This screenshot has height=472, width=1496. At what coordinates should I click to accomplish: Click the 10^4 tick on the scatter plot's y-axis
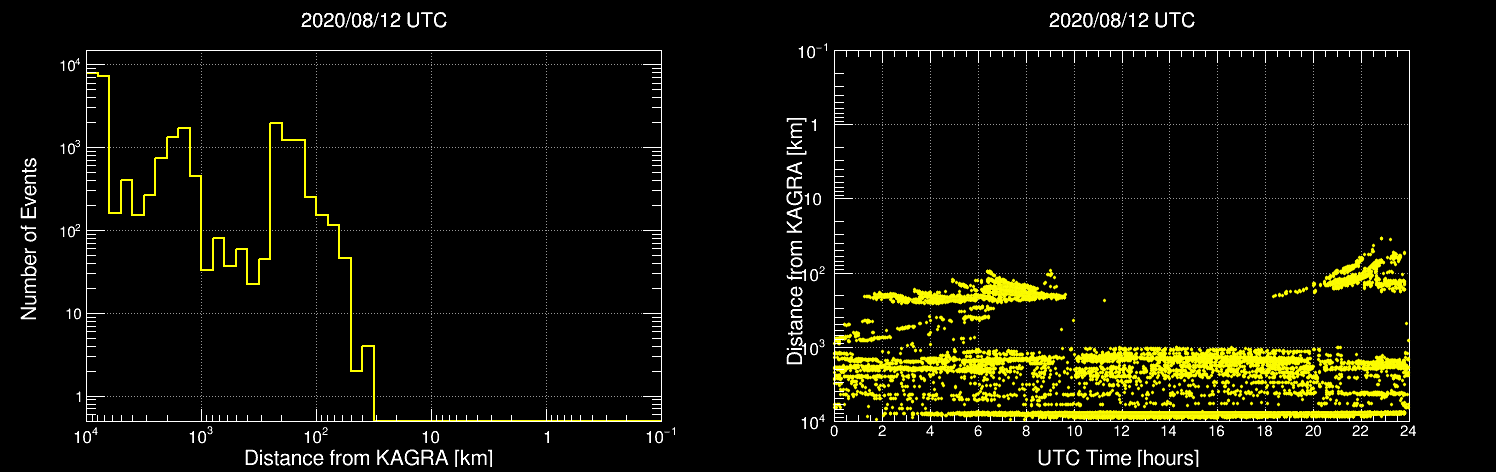(813, 422)
